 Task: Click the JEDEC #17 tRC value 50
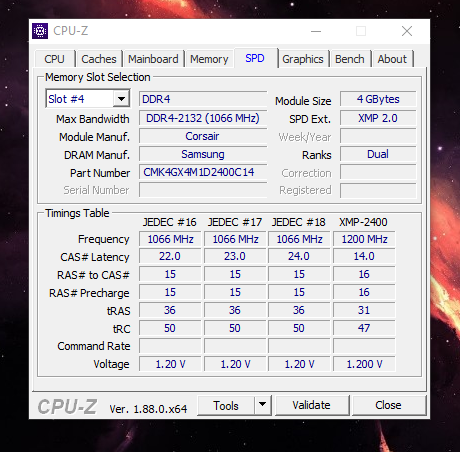click(235, 328)
